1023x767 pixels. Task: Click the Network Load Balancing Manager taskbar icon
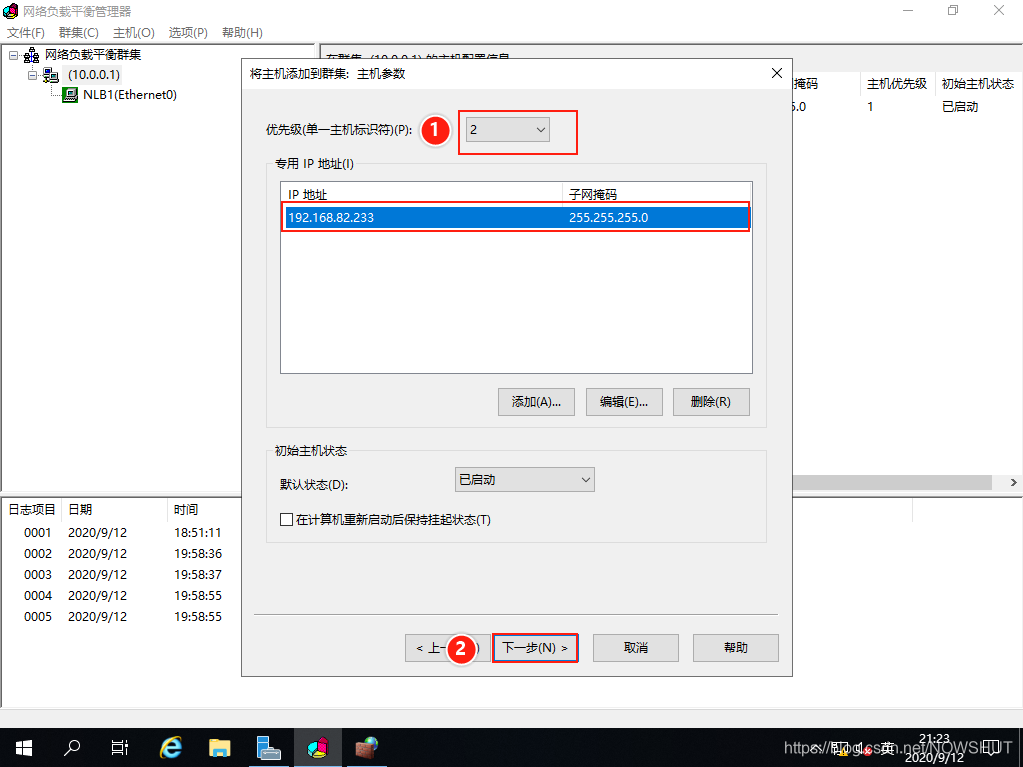point(319,747)
